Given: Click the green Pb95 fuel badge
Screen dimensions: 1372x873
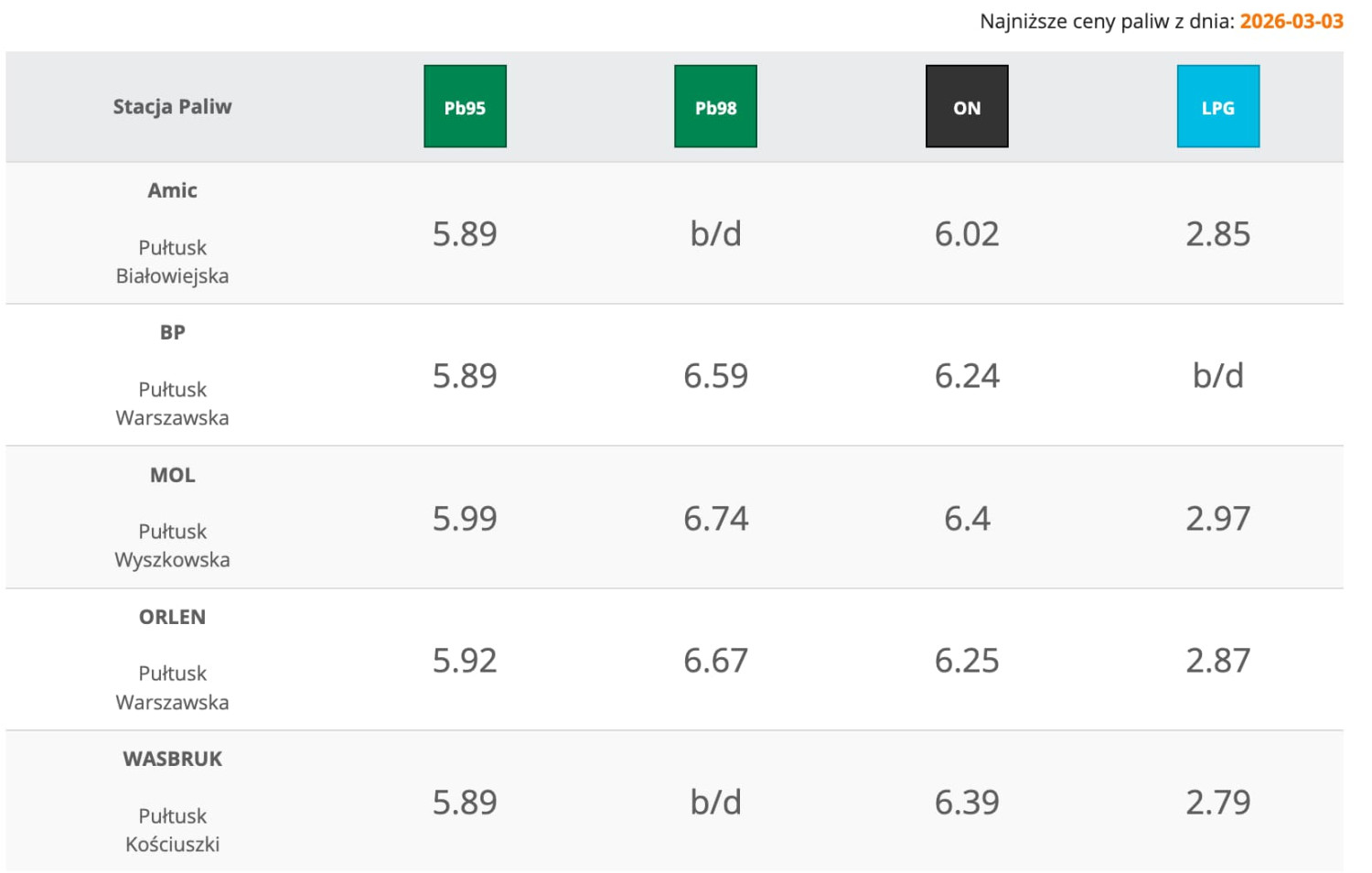Looking at the screenshot, I should point(465,106).
